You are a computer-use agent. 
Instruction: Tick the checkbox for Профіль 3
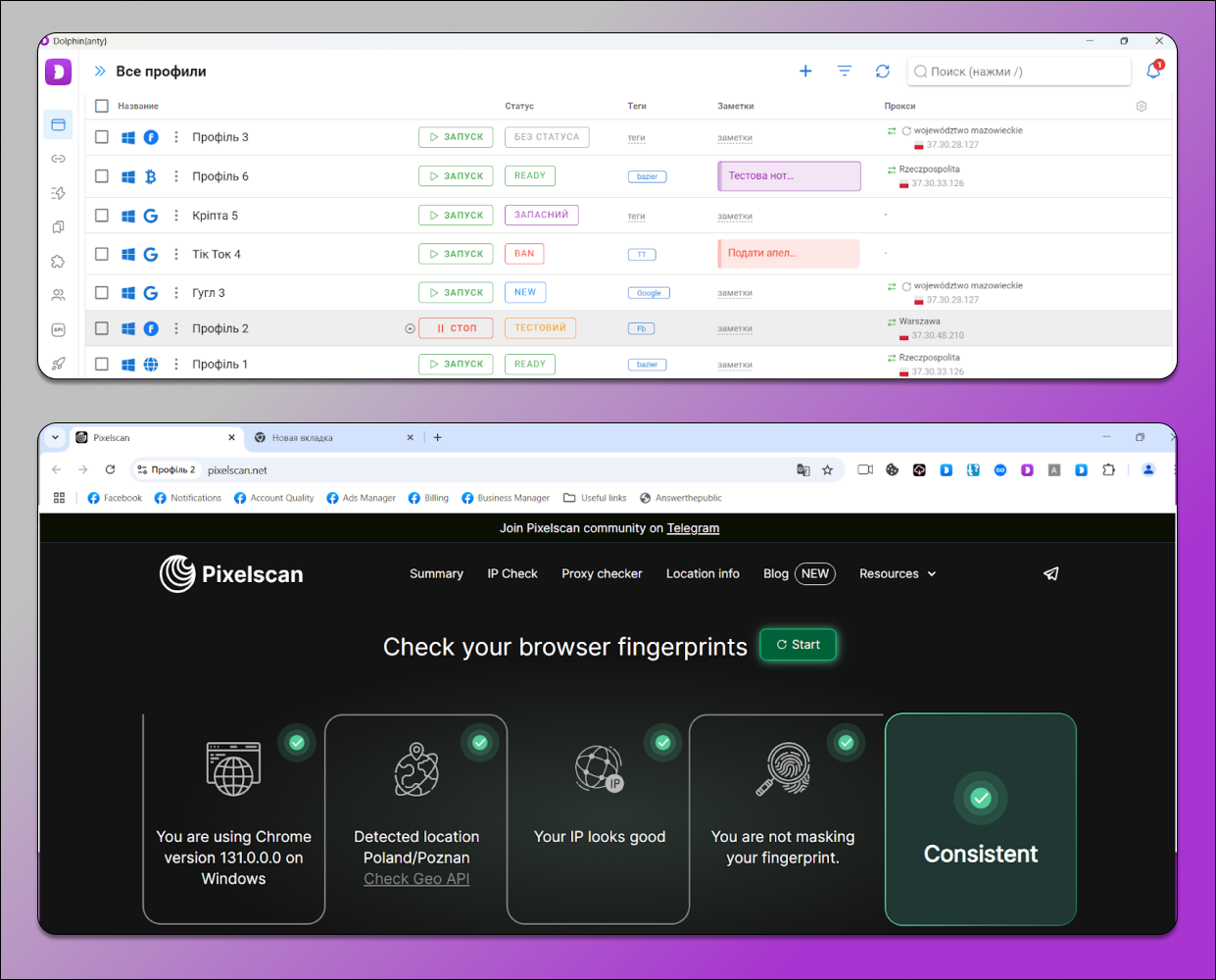pos(102,137)
